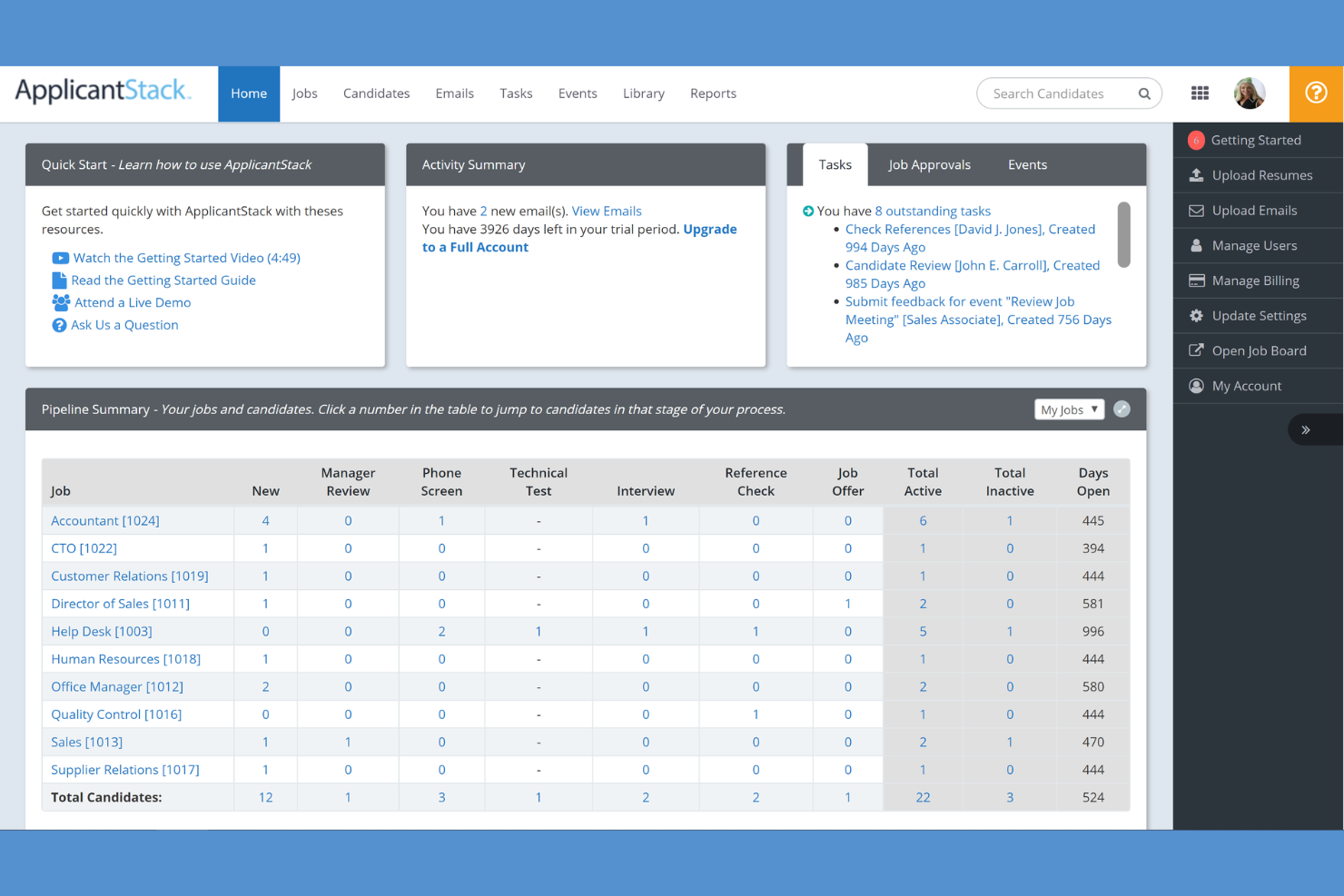Click the Getting Started notification badge

(1196, 140)
